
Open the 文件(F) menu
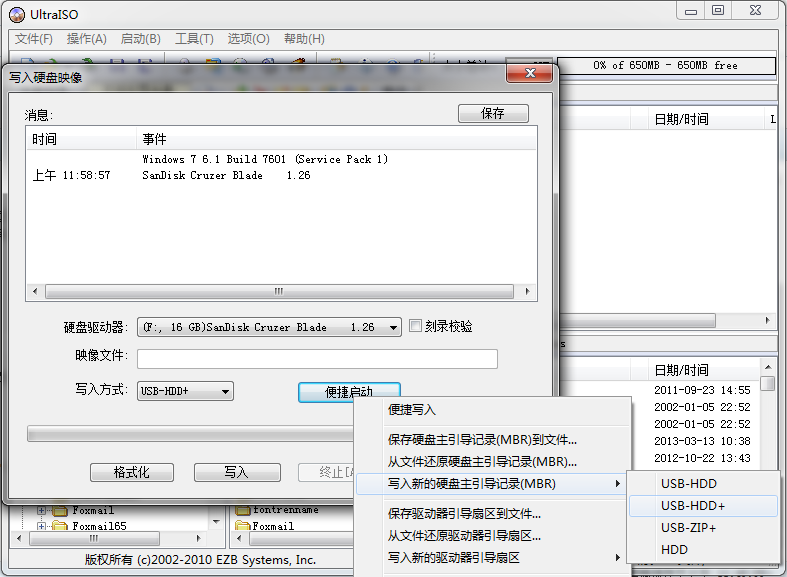pyautogui.click(x=34, y=39)
